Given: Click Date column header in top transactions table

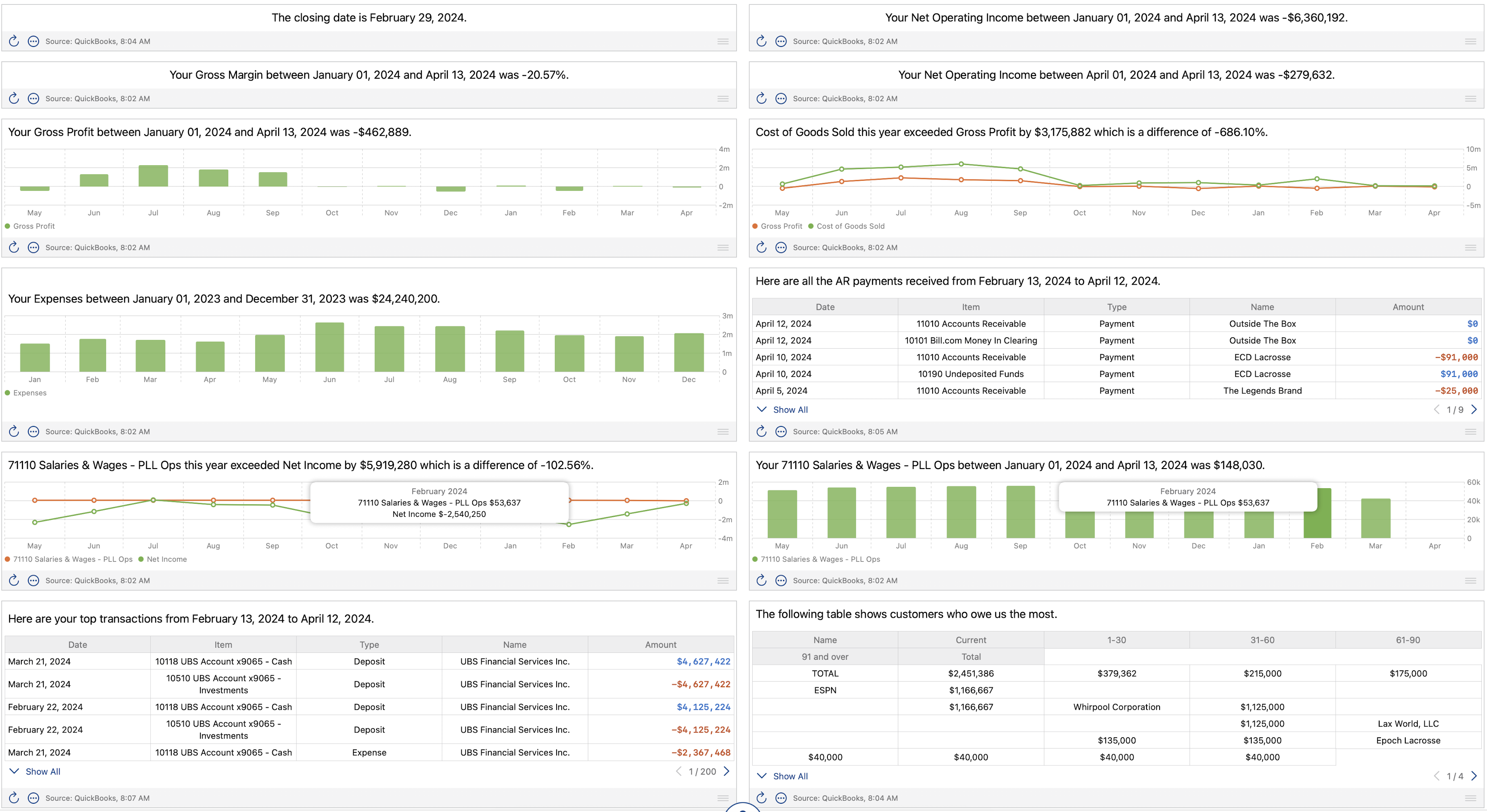Looking at the screenshot, I should click(x=77, y=645).
